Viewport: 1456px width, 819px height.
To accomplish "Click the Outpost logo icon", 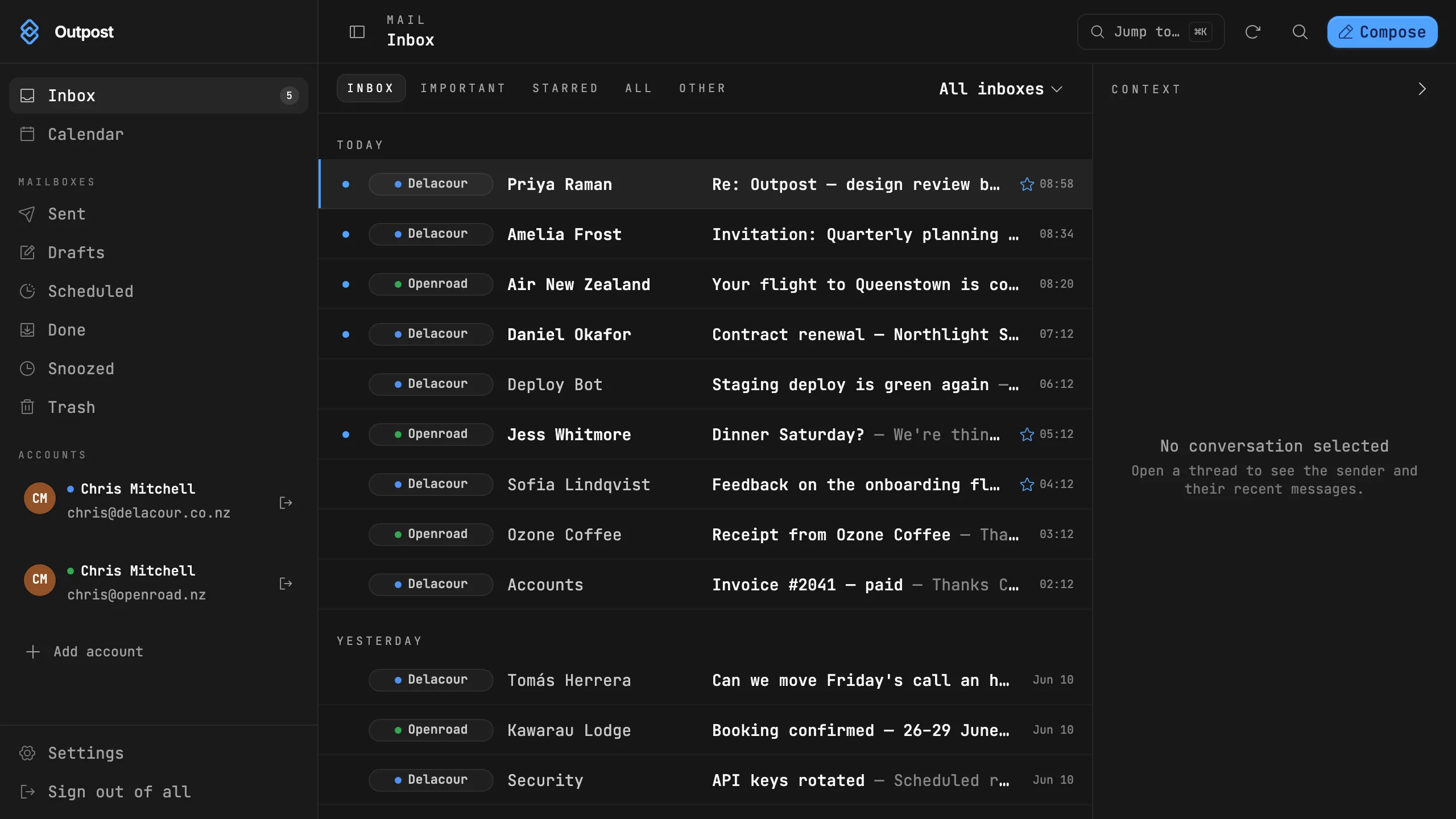I will [30, 32].
